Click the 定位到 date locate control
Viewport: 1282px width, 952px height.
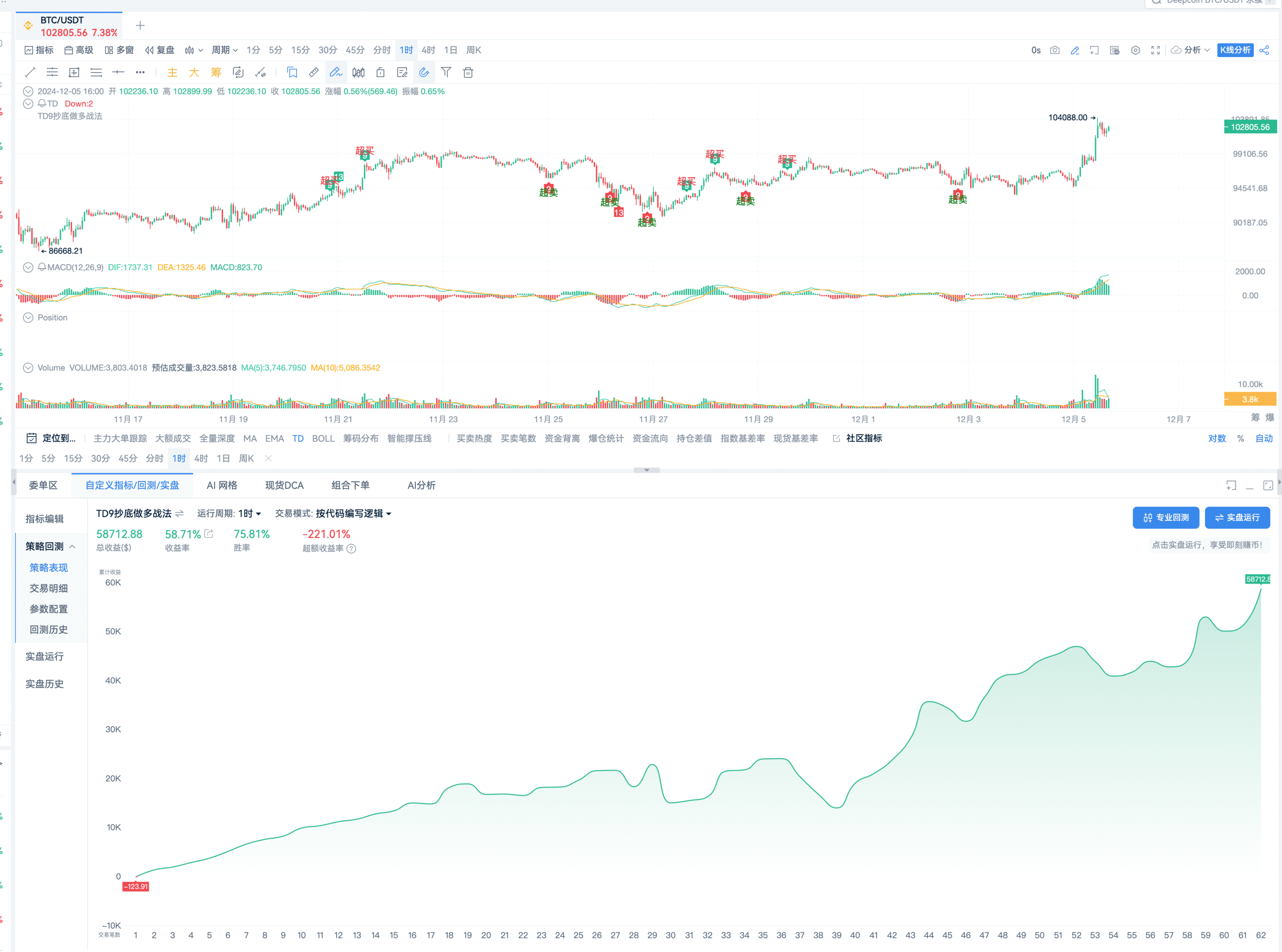coord(51,439)
